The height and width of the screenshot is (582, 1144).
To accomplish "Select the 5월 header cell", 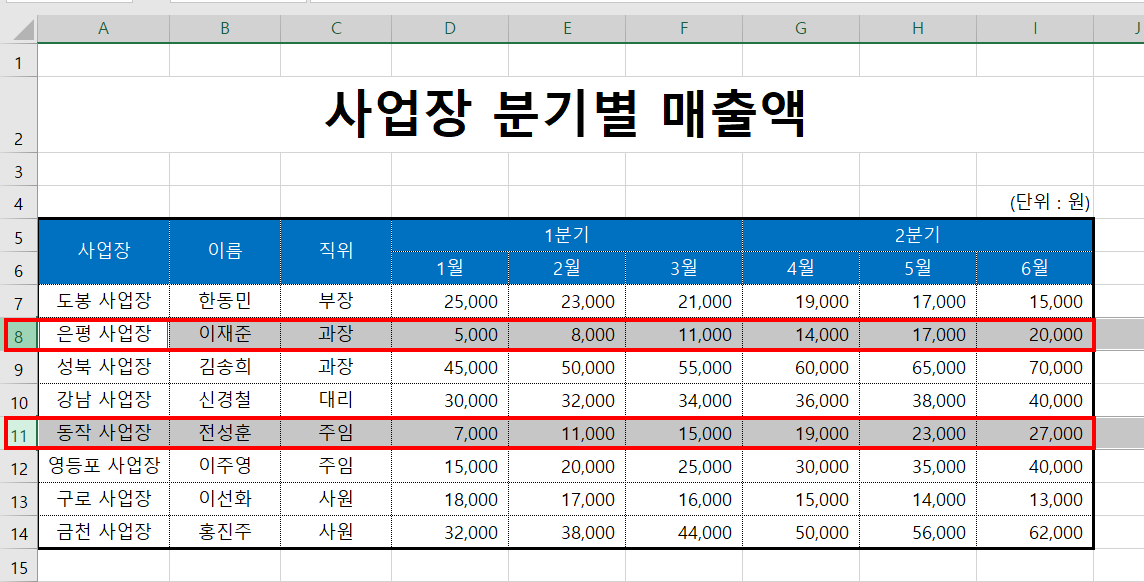I will click(918, 268).
